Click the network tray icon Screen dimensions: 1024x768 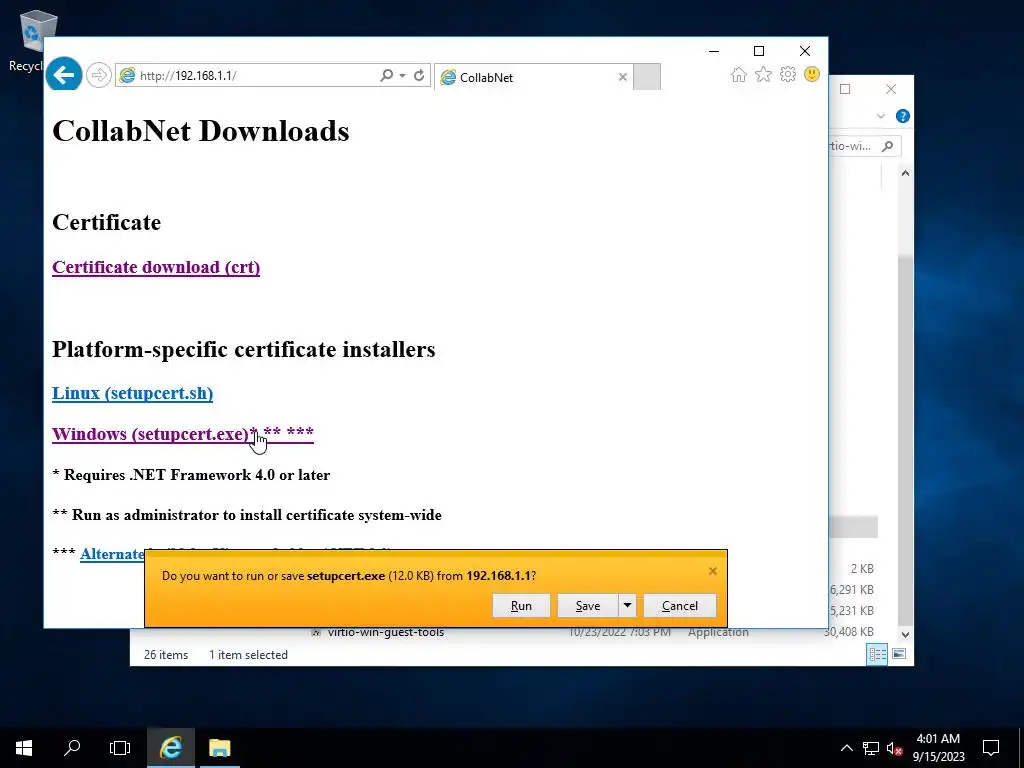coord(871,748)
